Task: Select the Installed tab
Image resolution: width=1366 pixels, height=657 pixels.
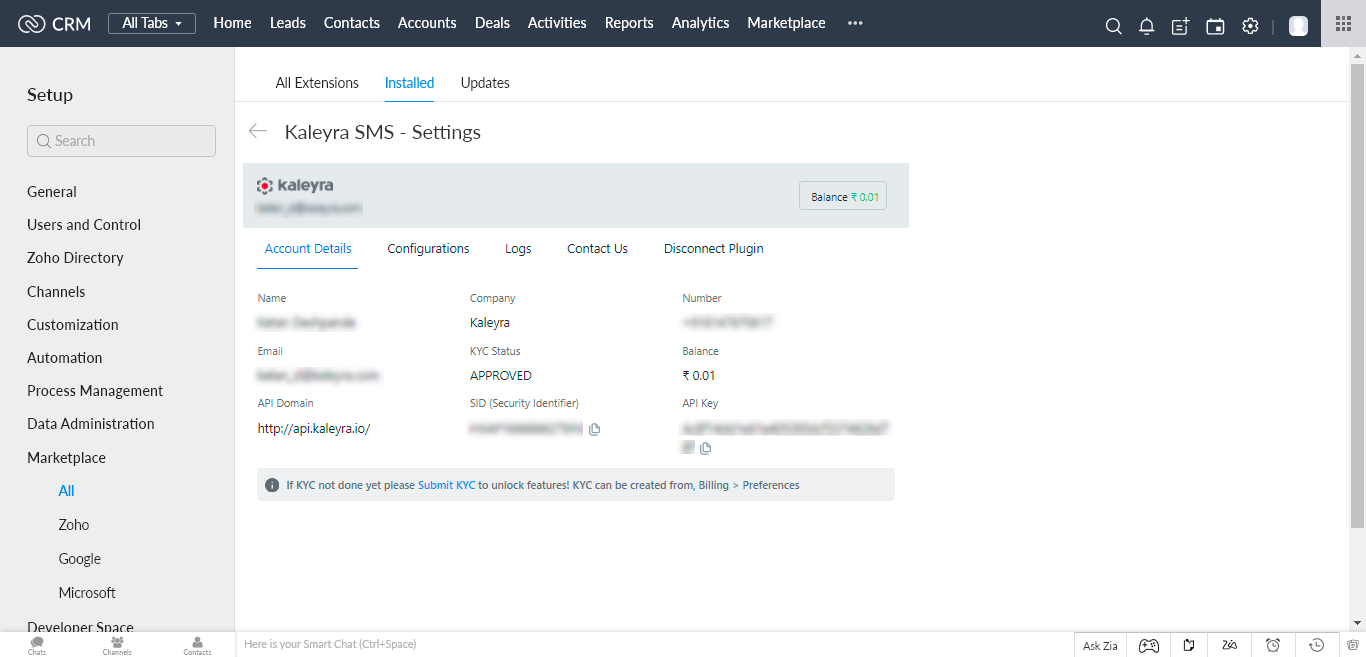Action: 409,83
